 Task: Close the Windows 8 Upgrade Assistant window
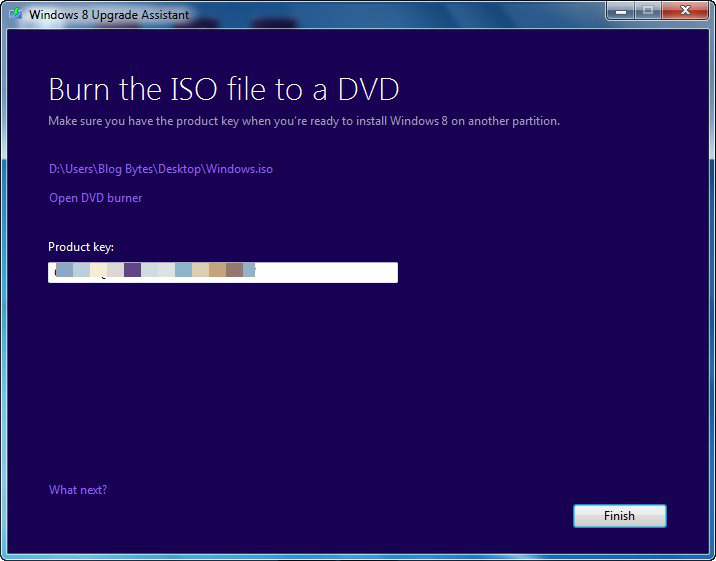pos(685,10)
